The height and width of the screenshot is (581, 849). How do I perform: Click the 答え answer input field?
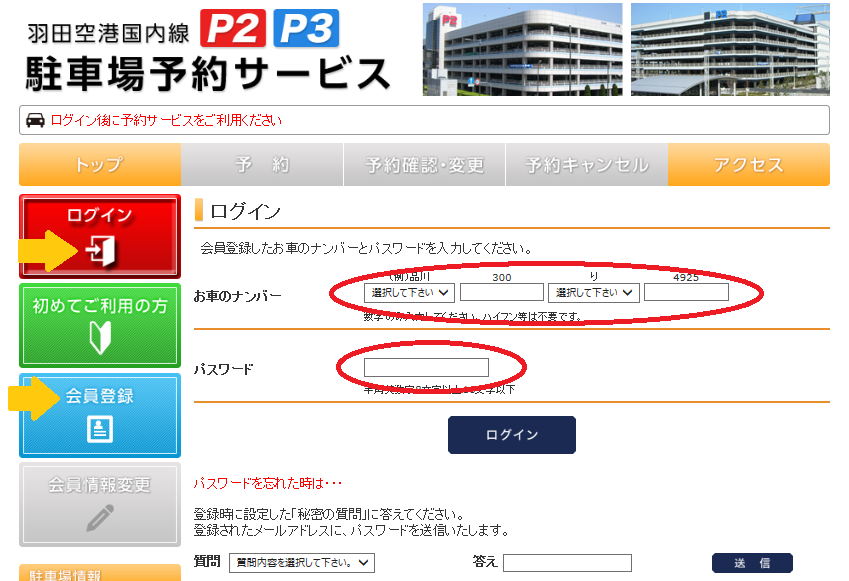tap(567, 563)
